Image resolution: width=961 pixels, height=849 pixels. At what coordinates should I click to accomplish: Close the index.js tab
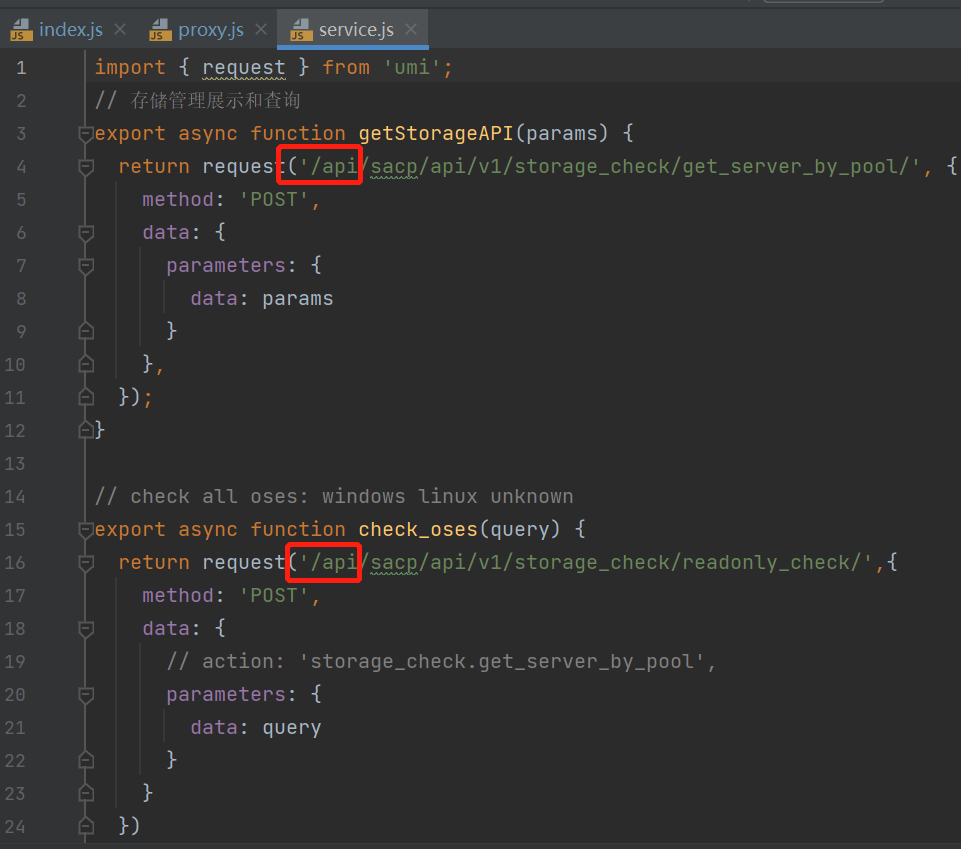click(120, 29)
